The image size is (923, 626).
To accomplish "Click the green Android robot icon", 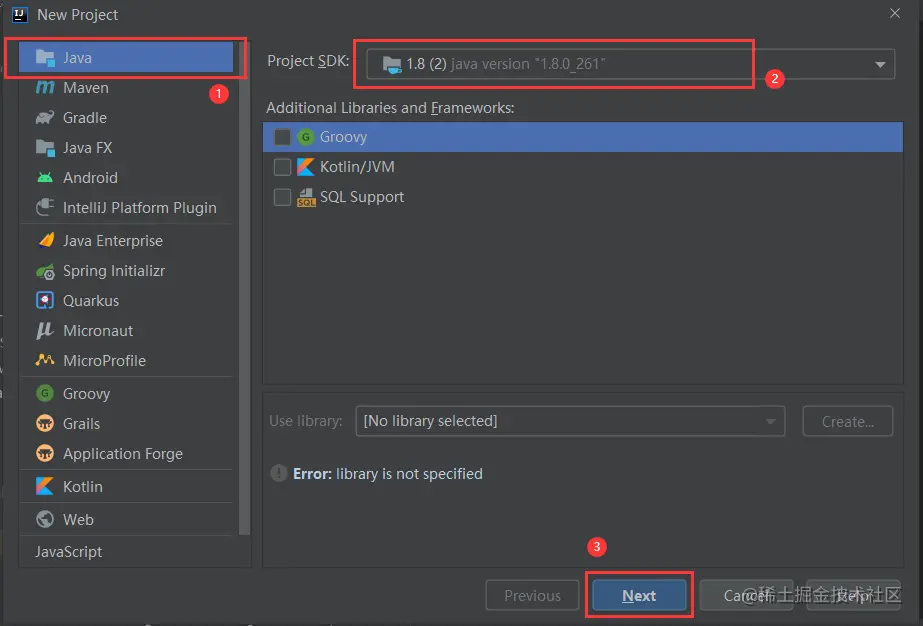I will (45, 177).
